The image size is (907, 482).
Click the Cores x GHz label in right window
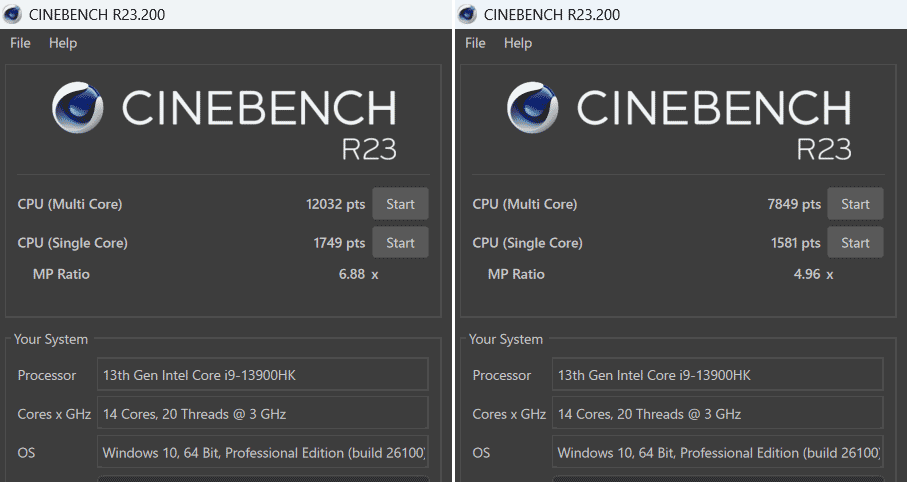pyautogui.click(x=509, y=414)
